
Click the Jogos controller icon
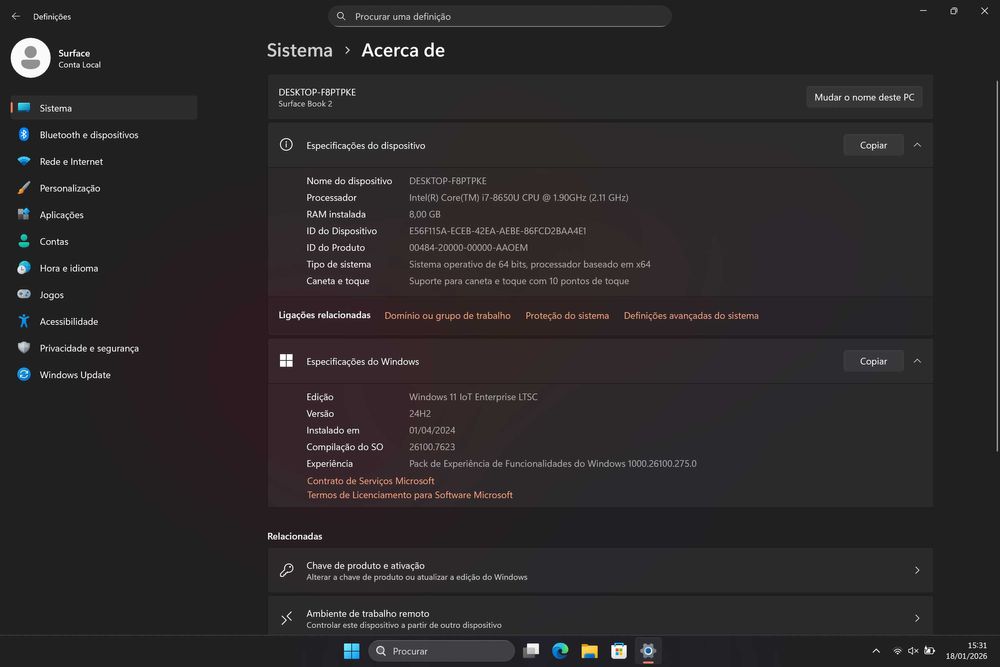click(24, 295)
